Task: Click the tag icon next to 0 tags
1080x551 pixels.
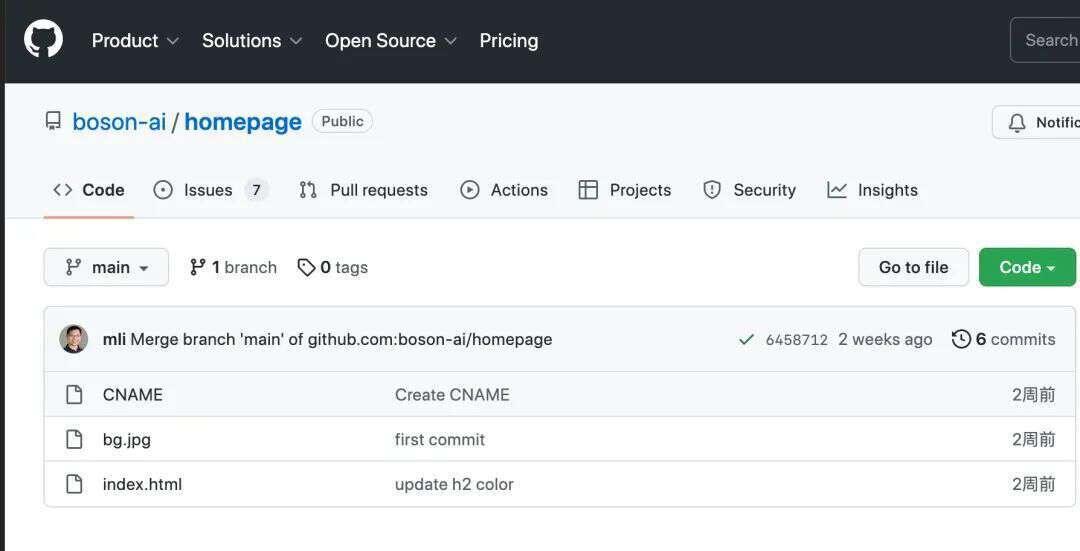Action: coord(306,267)
